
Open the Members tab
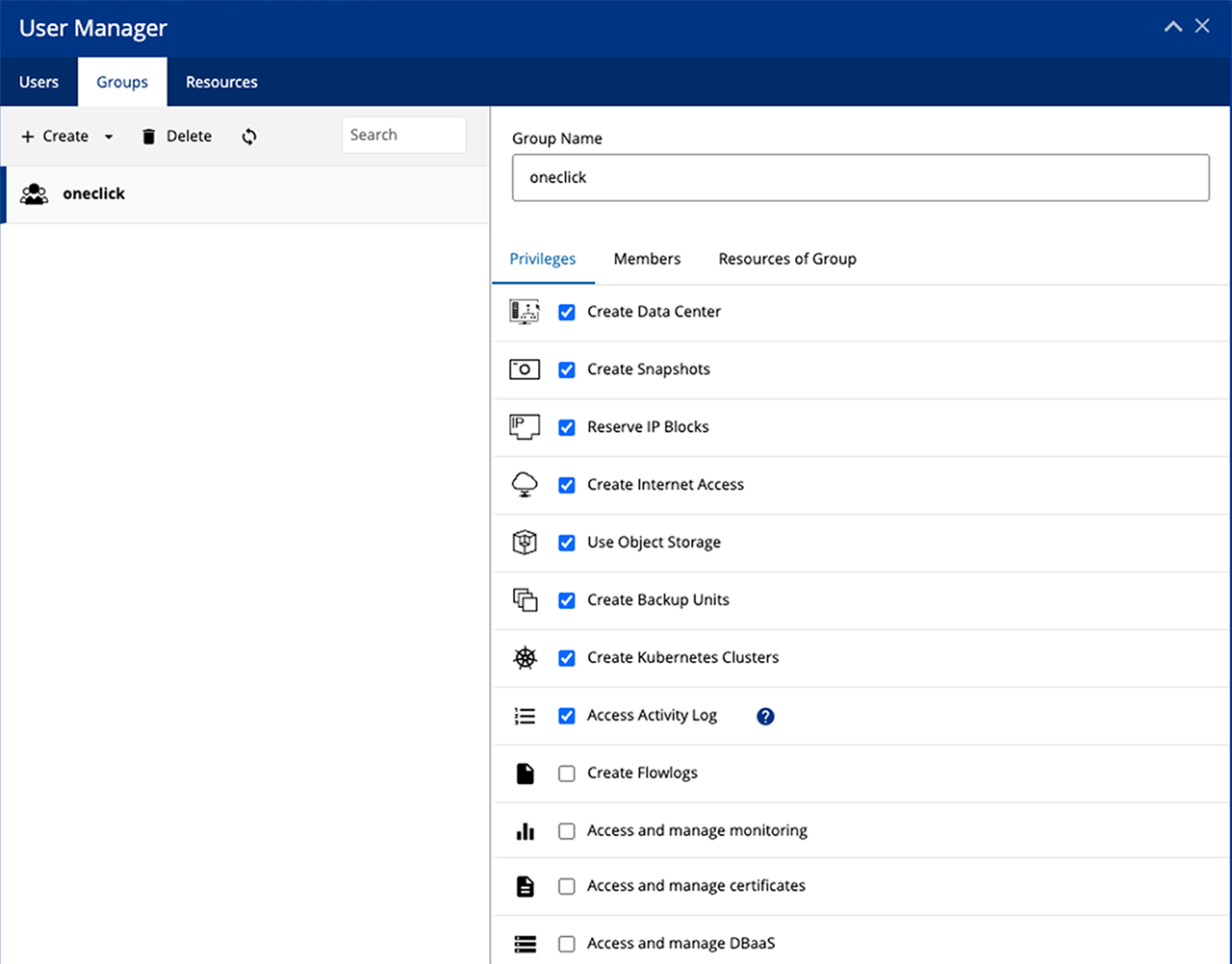pyautogui.click(x=647, y=259)
